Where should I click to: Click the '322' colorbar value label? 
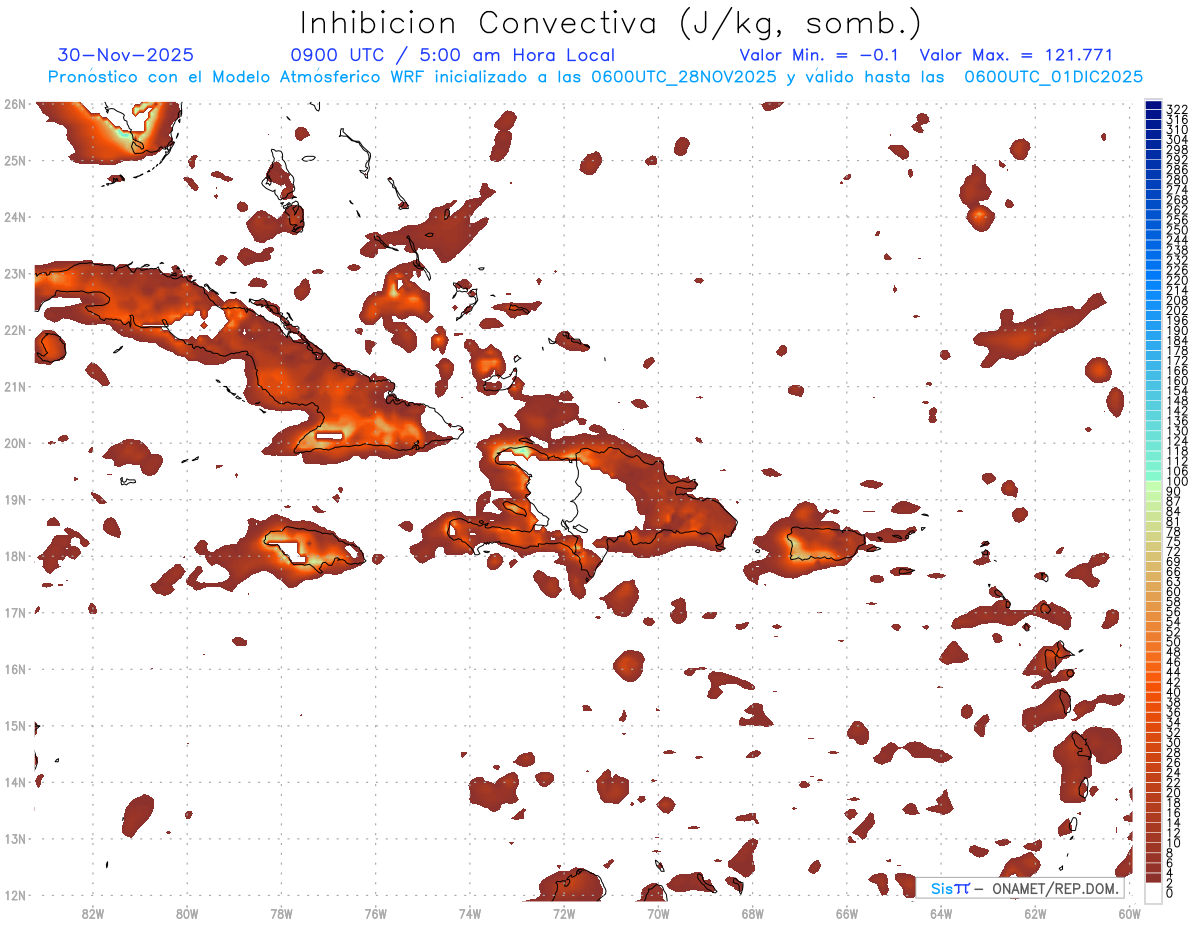pos(1176,109)
